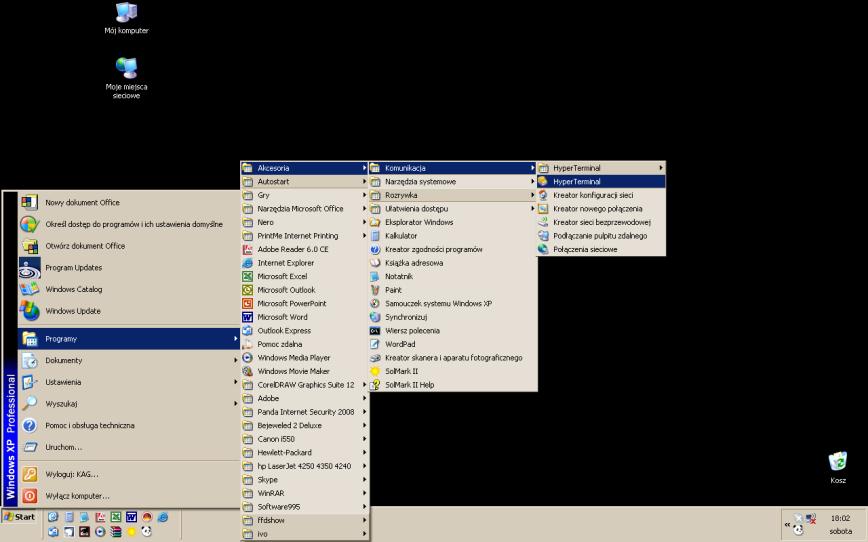Expand the HyperTerminal folder submenu arrow
The width and height of the screenshot is (868, 542).
coord(660,168)
